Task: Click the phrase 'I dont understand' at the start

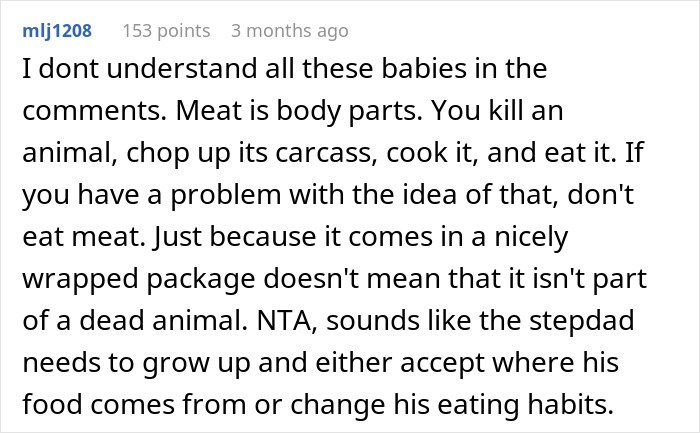Action: point(111,68)
